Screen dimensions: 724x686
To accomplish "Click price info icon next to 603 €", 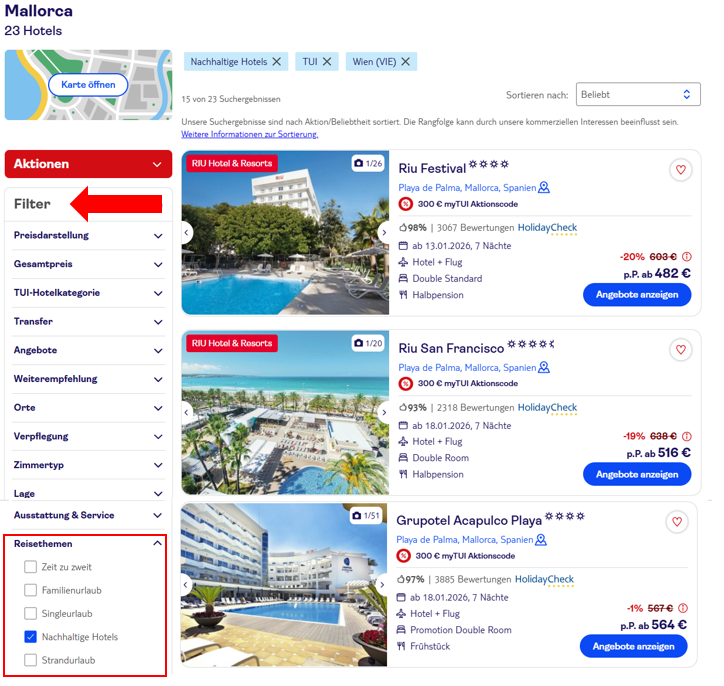I will tap(687, 257).
